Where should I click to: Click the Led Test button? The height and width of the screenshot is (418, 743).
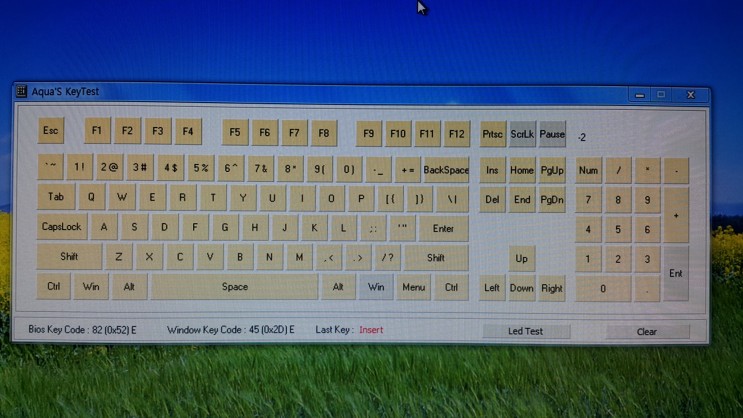[526, 331]
